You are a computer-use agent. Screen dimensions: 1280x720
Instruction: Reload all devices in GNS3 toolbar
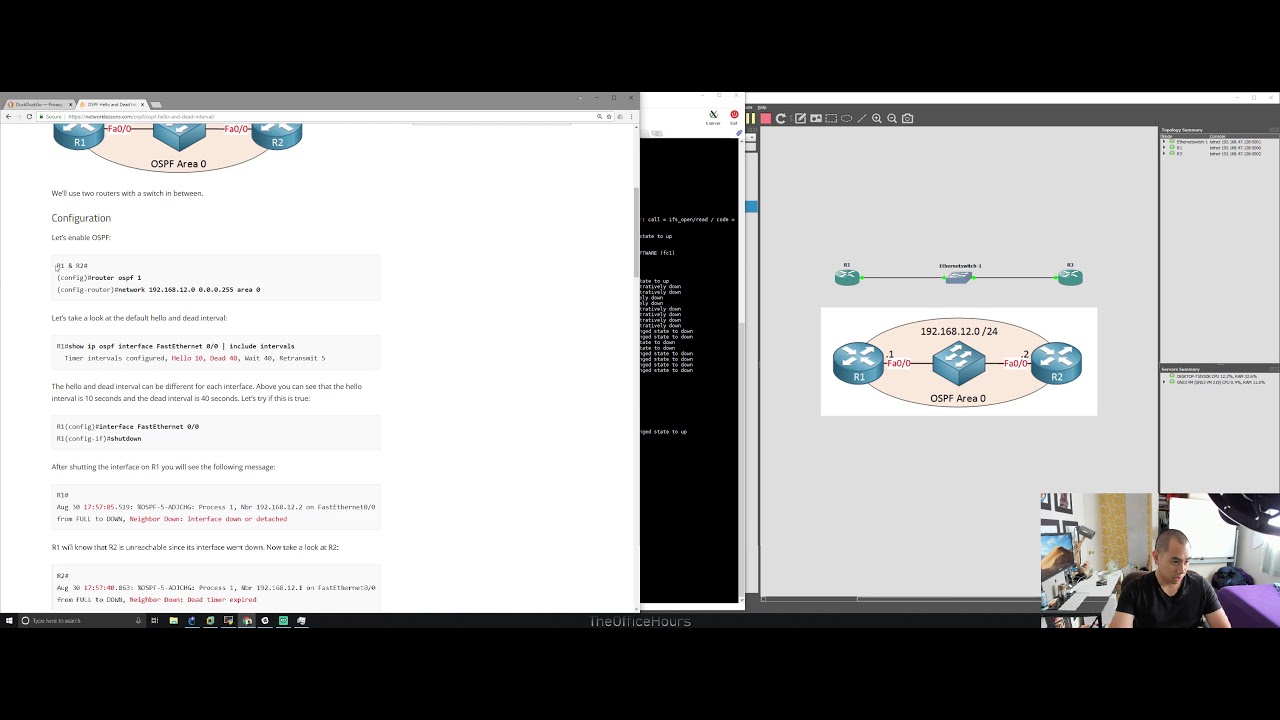[x=781, y=118]
